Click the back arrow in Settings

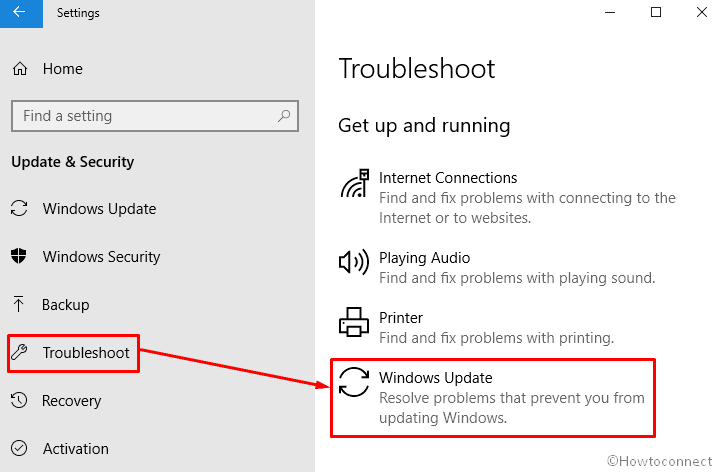(19, 12)
